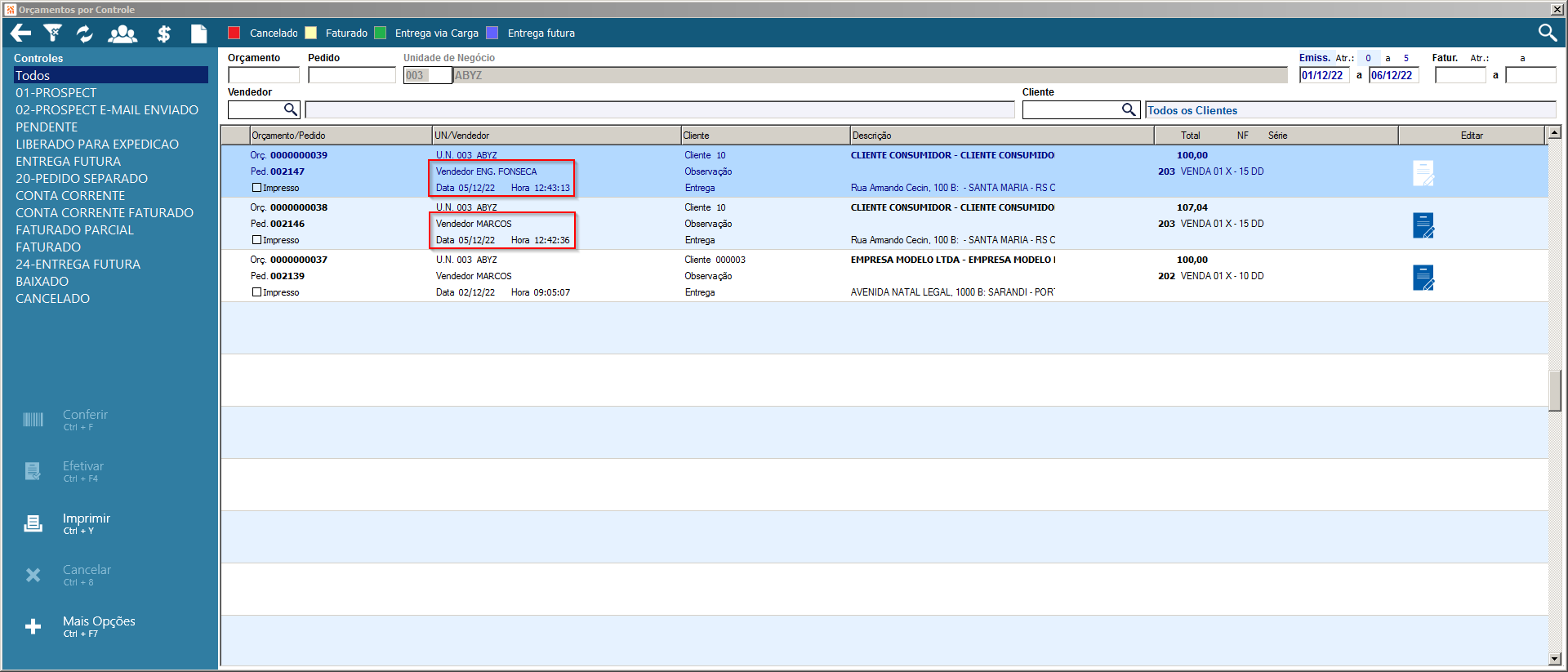Select 24-ENTREGA FUTURA filter
Image resolution: width=1568 pixels, height=672 pixels.
tap(78, 265)
